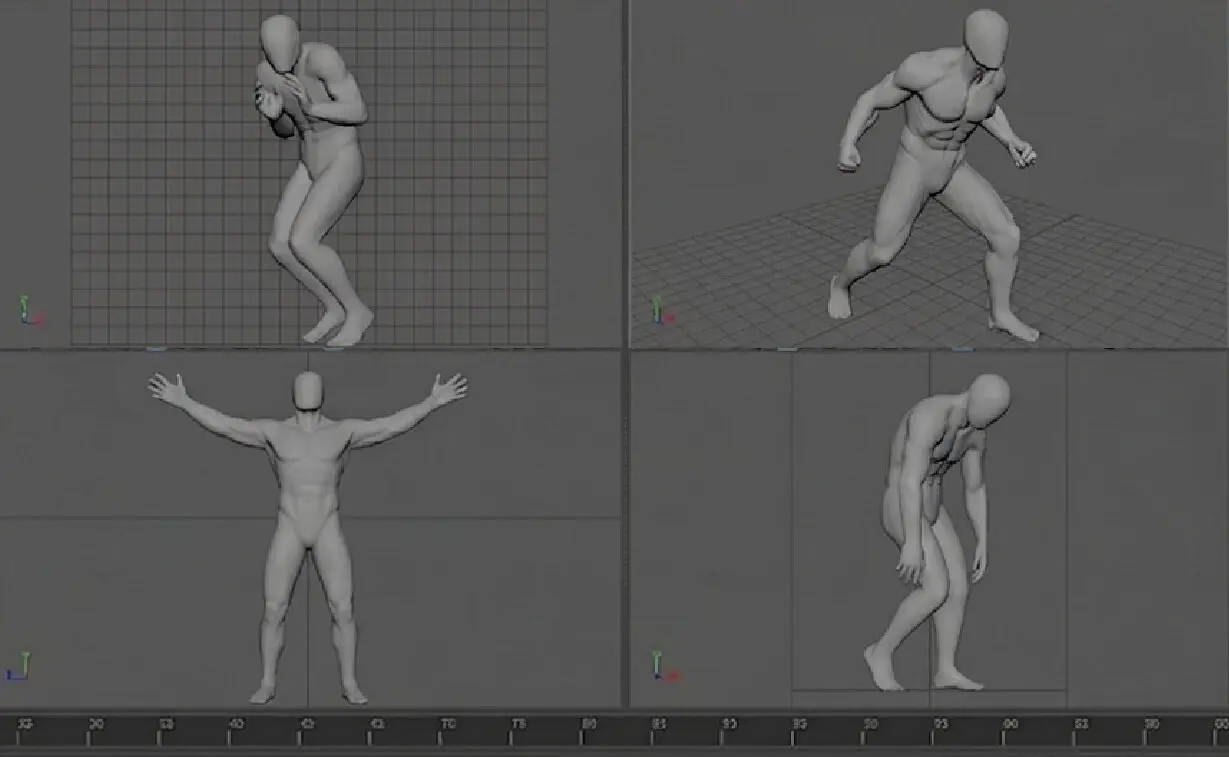The height and width of the screenshot is (757, 1229).
Task: Click the axis gizmo in the bottom-right viewport
Action: (x=662, y=665)
